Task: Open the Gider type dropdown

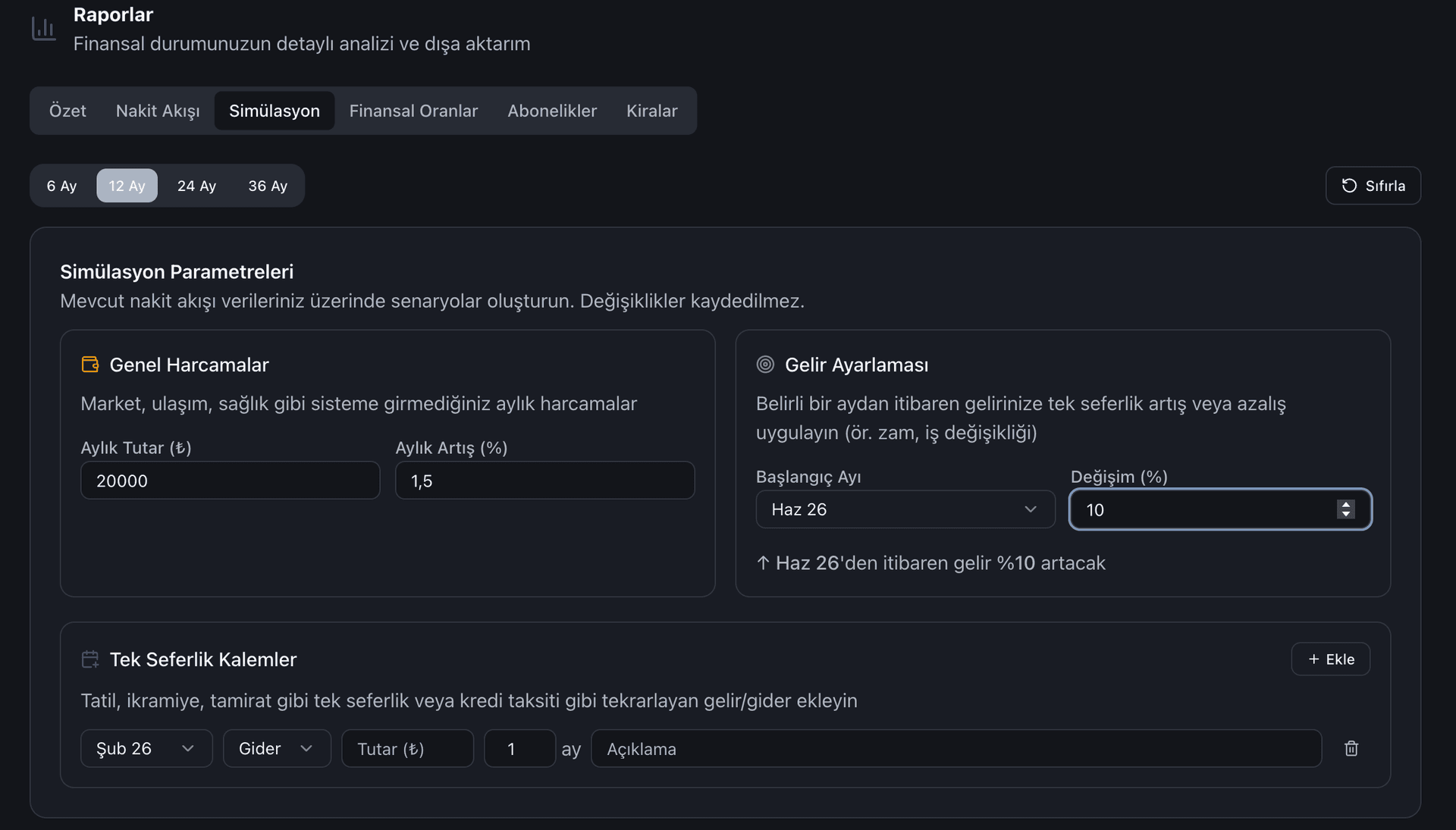Action: [x=276, y=748]
